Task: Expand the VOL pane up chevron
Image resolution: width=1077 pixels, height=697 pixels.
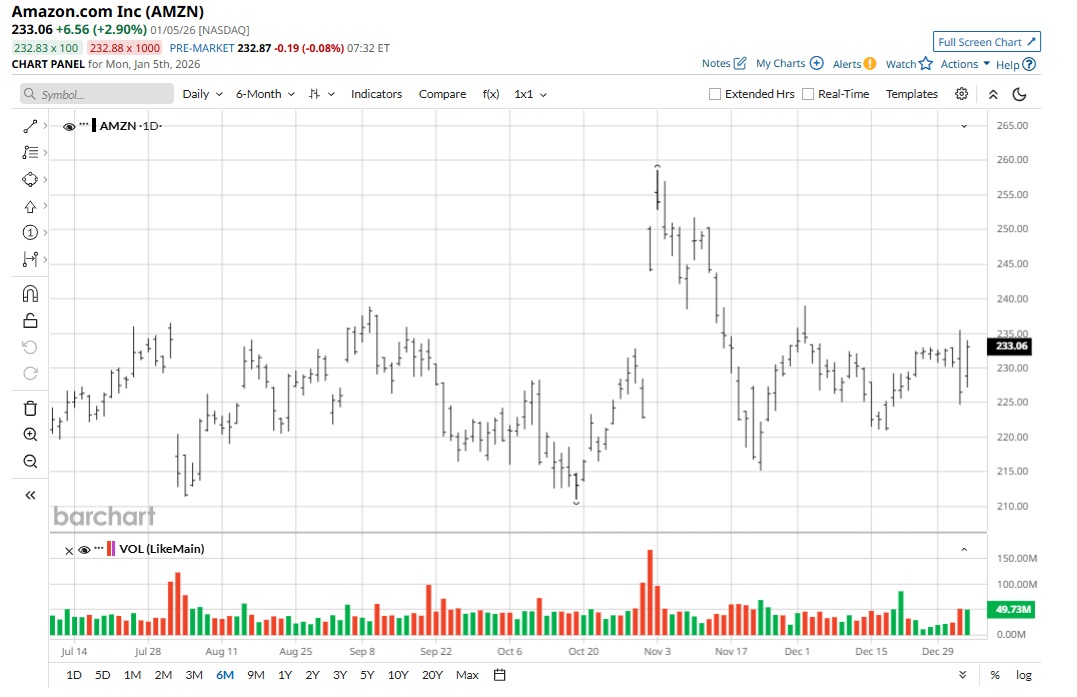Action: coord(964,549)
